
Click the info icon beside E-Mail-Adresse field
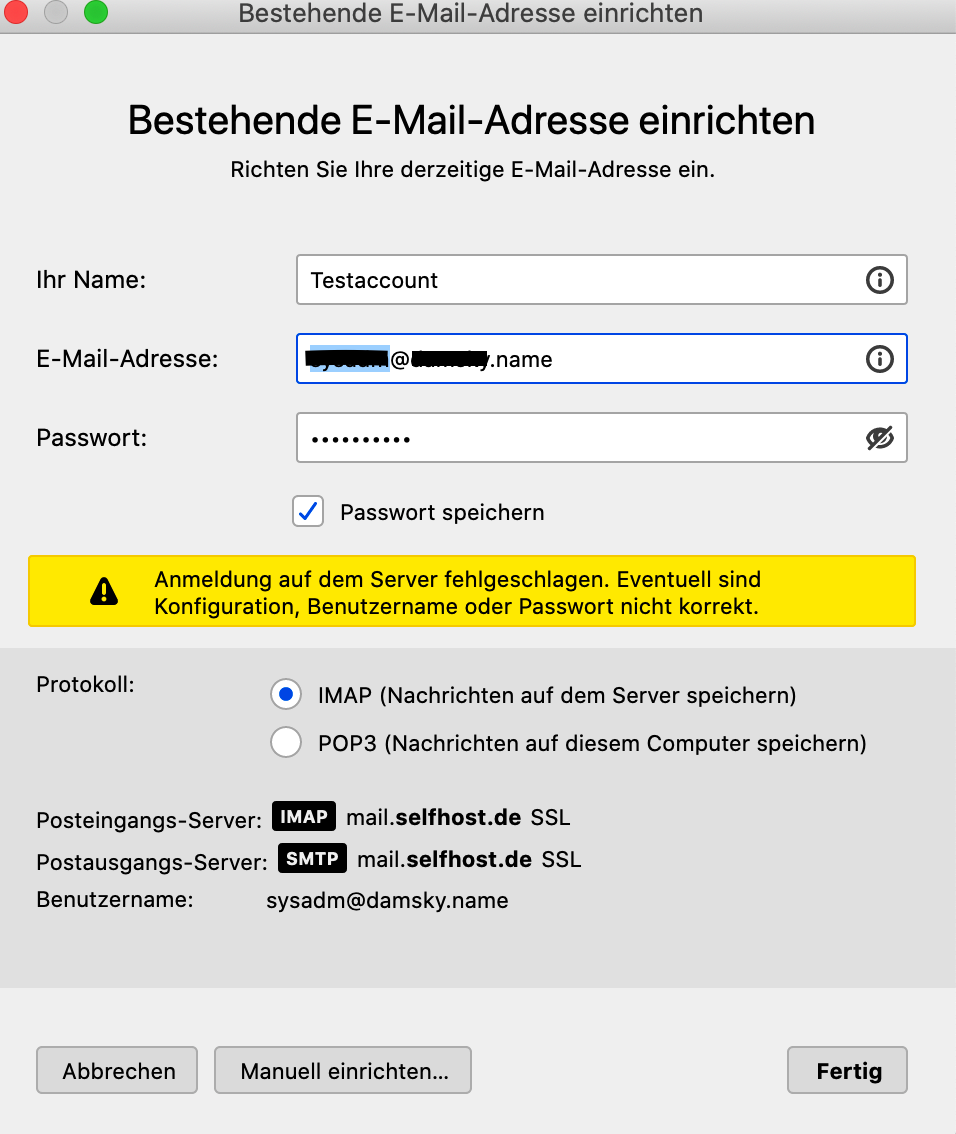tap(880, 359)
